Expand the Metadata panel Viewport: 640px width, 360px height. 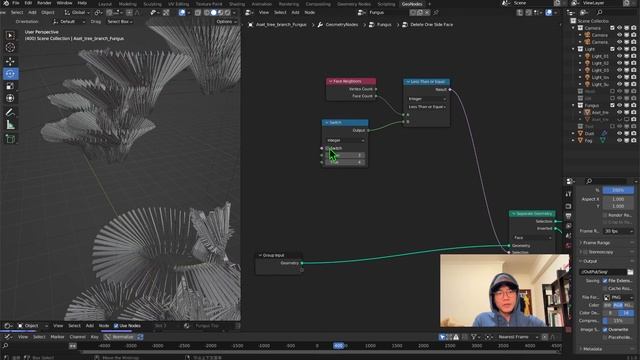click(592, 349)
